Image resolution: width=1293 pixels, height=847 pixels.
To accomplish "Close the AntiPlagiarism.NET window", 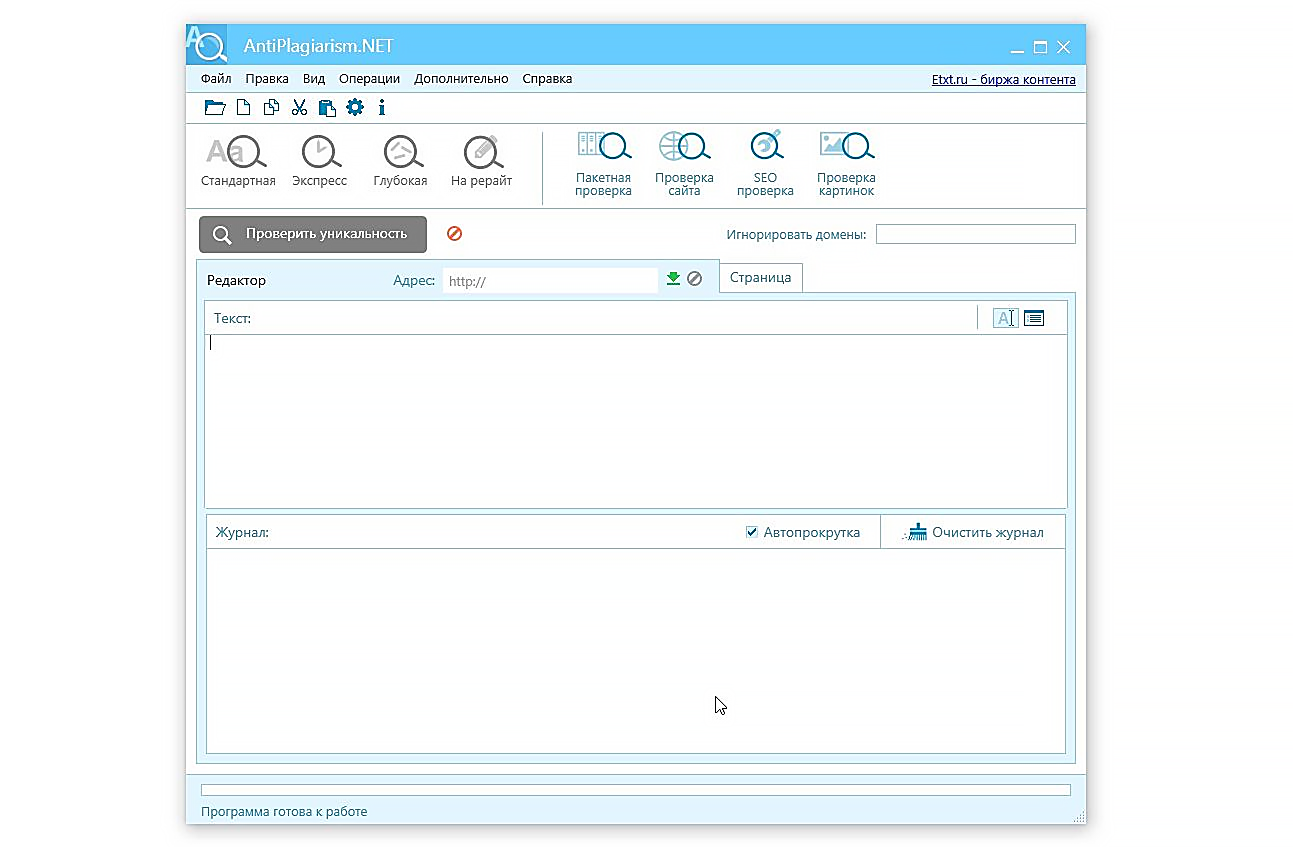I will 1064,47.
